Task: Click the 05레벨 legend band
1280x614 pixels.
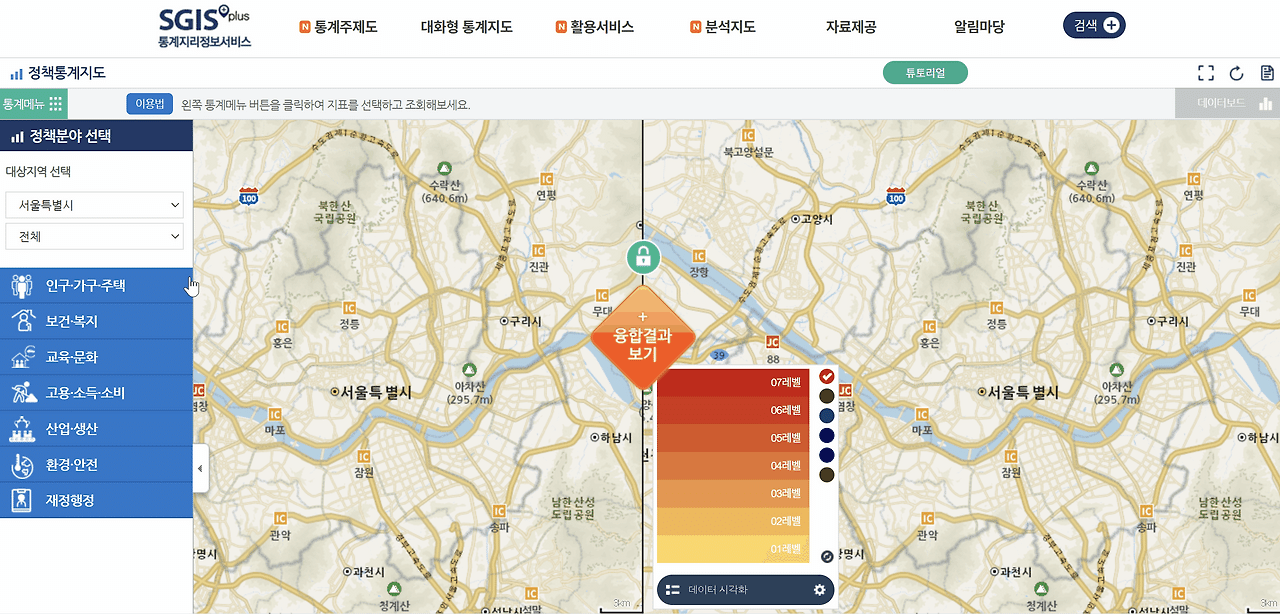Action: [x=733, y=438]
